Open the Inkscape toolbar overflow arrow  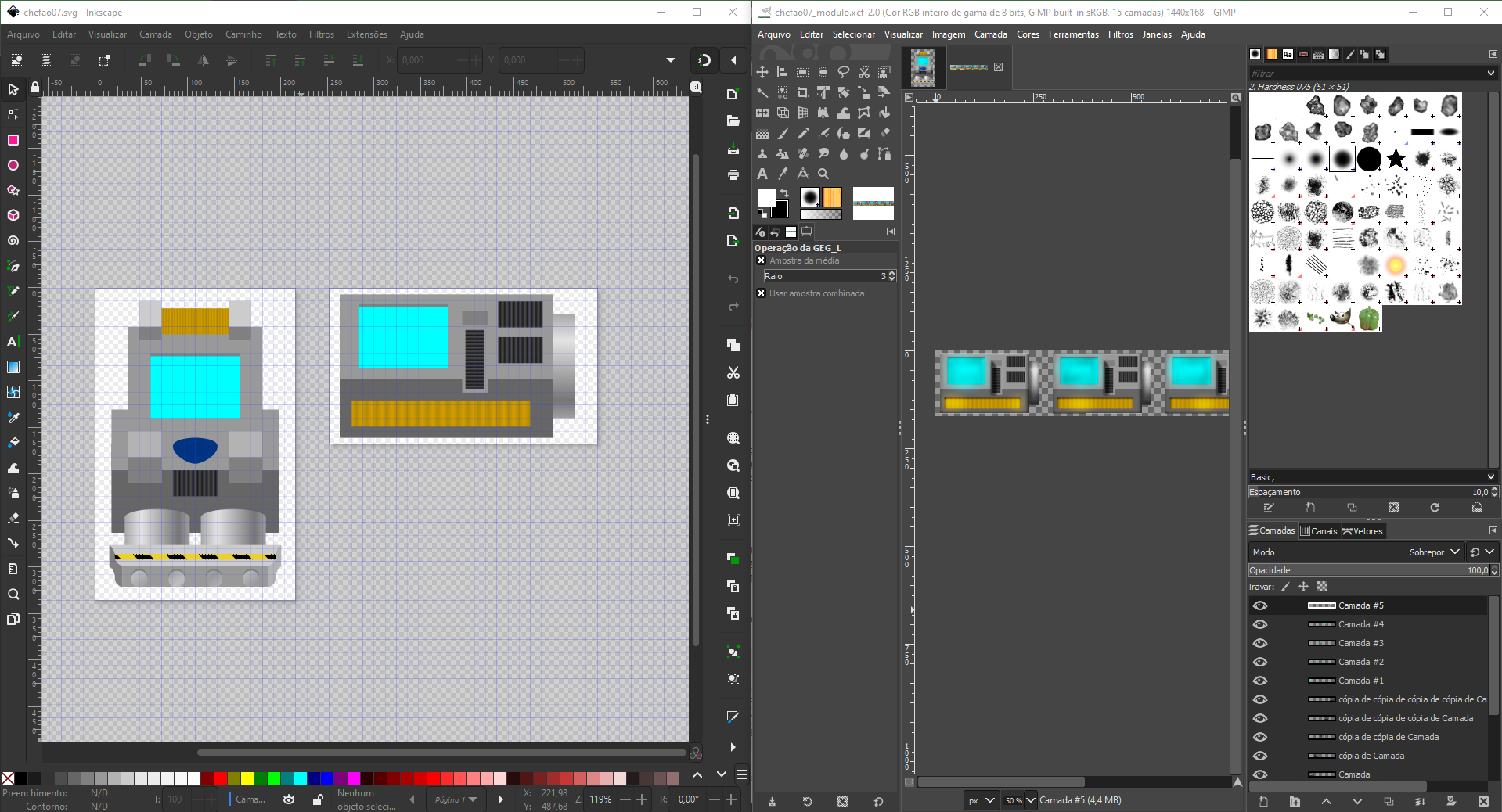pyautogui.click(x=671, y=60)
